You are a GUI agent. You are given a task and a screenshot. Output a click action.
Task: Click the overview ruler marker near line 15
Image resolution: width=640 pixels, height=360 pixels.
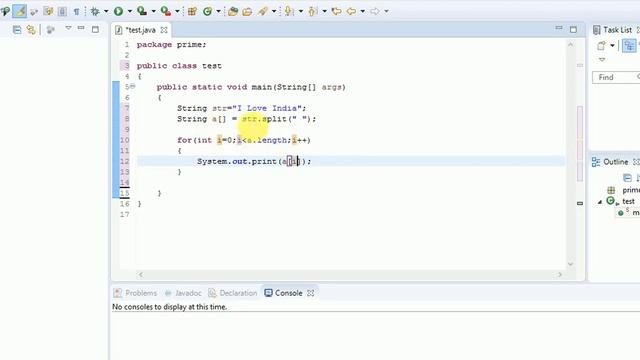pyautogui.click(x=580, y=203)
